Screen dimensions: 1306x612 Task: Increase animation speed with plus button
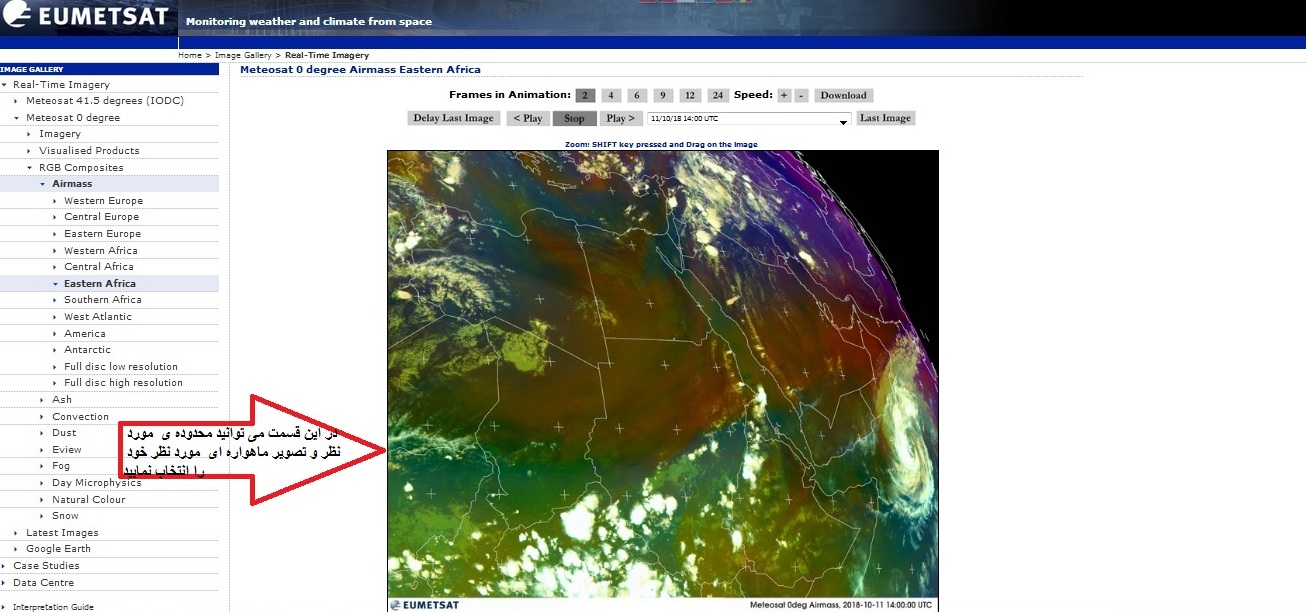[784, 96]
